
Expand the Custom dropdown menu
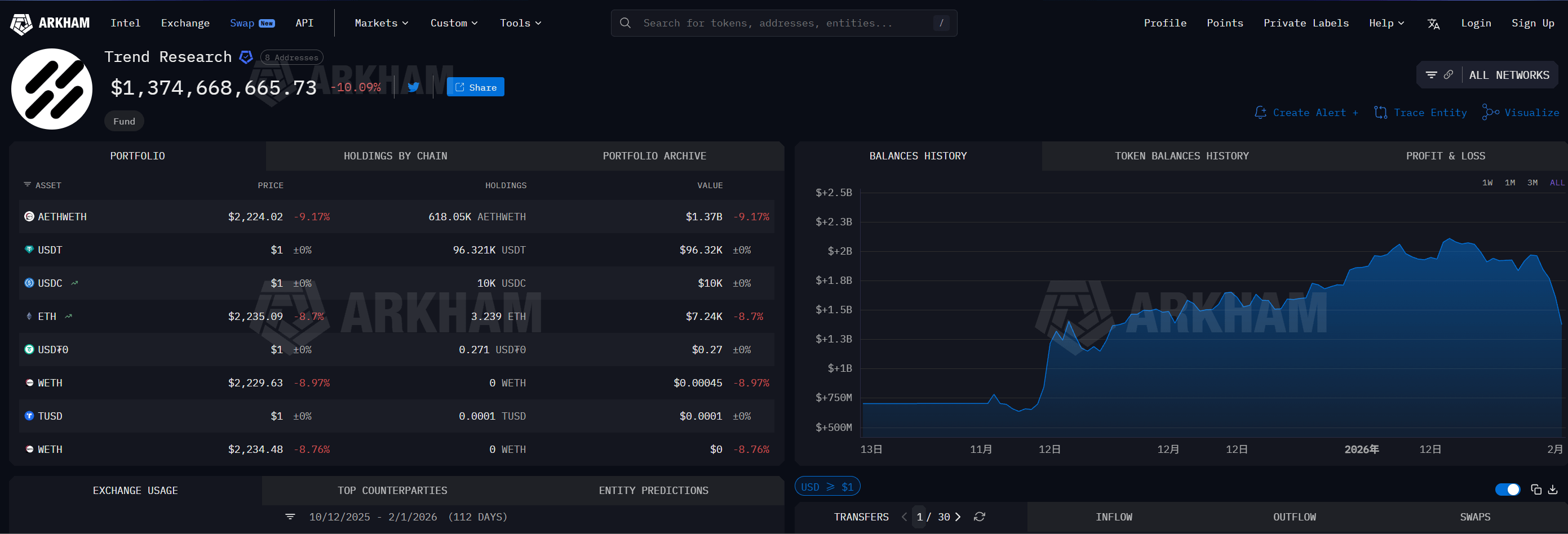point(454,23)
